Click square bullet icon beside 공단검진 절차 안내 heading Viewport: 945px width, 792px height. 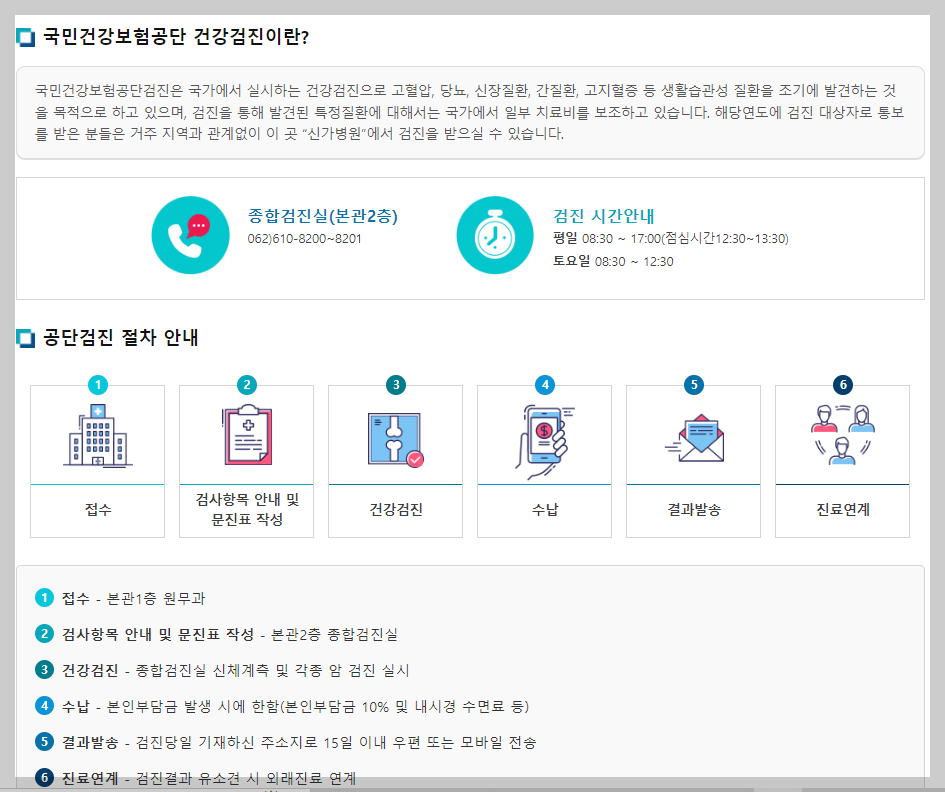pos(25,338)
